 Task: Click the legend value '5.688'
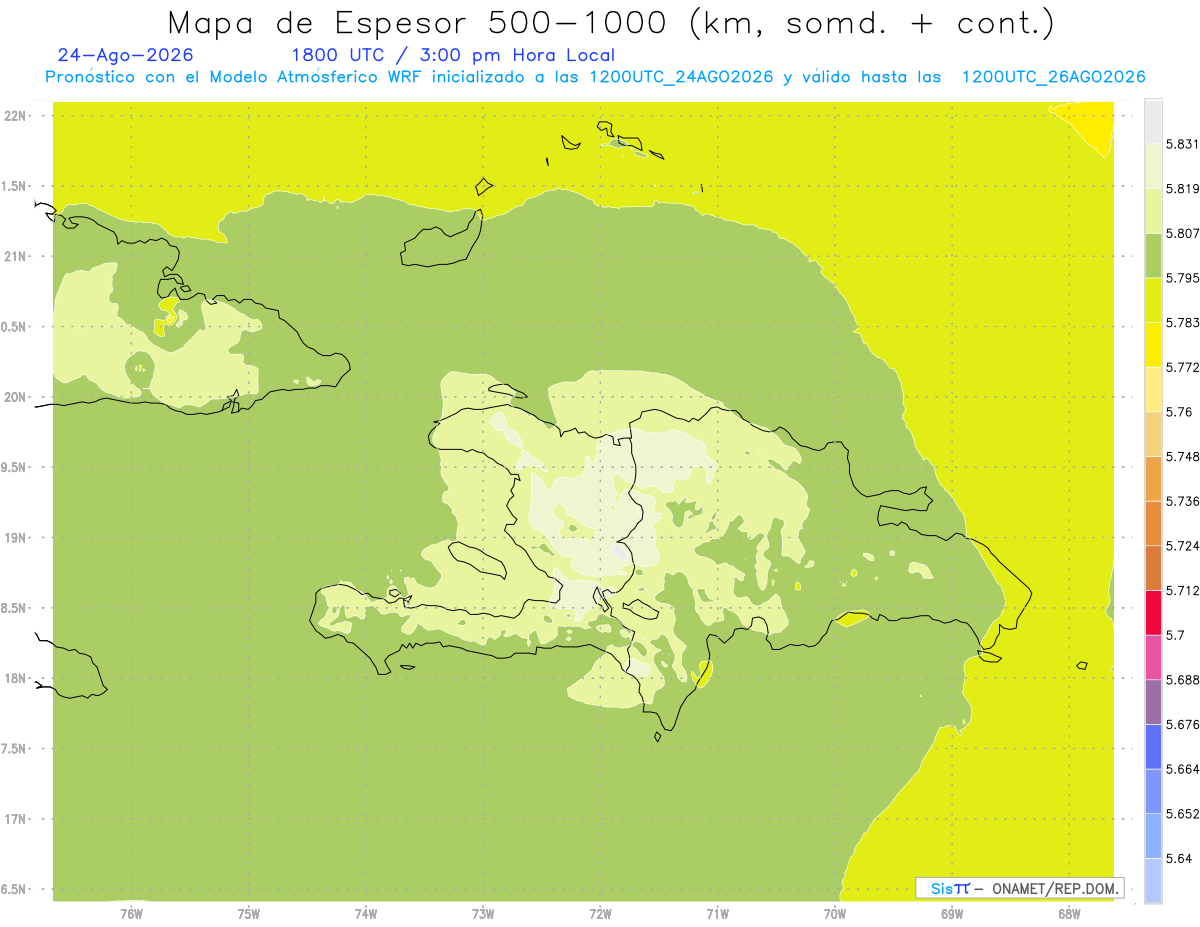(x=1182, y=680)
